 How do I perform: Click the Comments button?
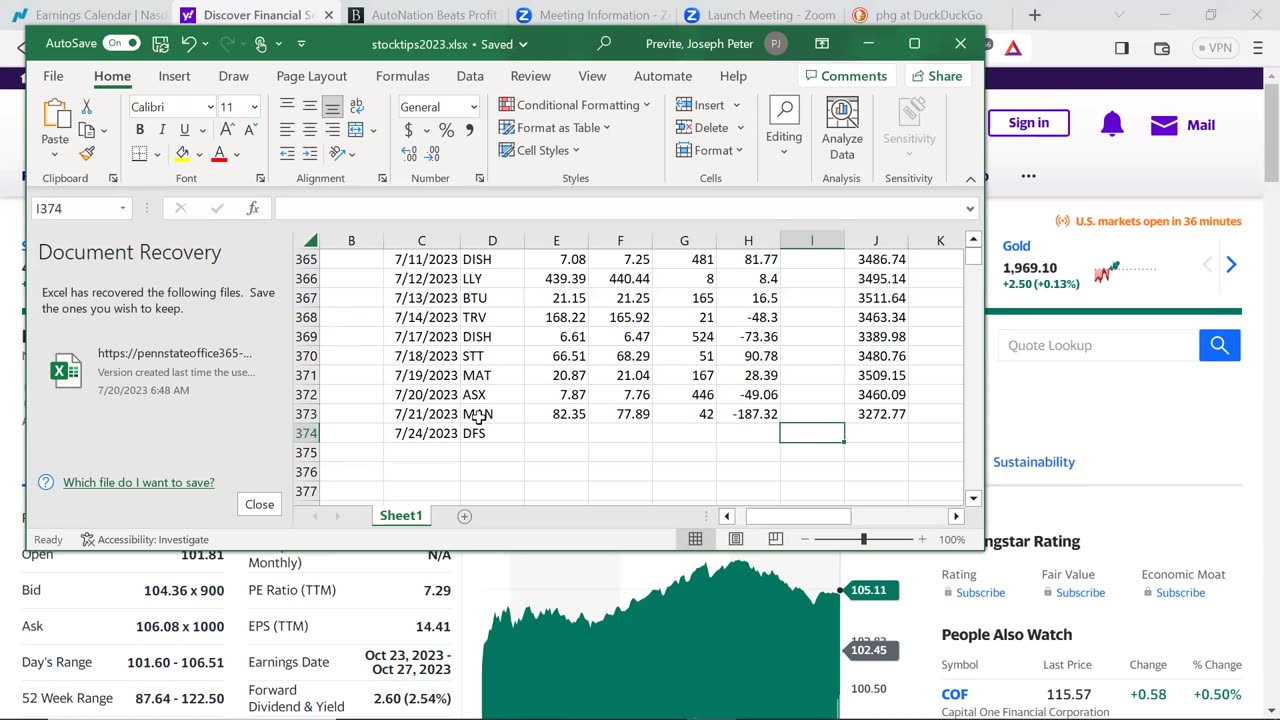pos(845,76)
